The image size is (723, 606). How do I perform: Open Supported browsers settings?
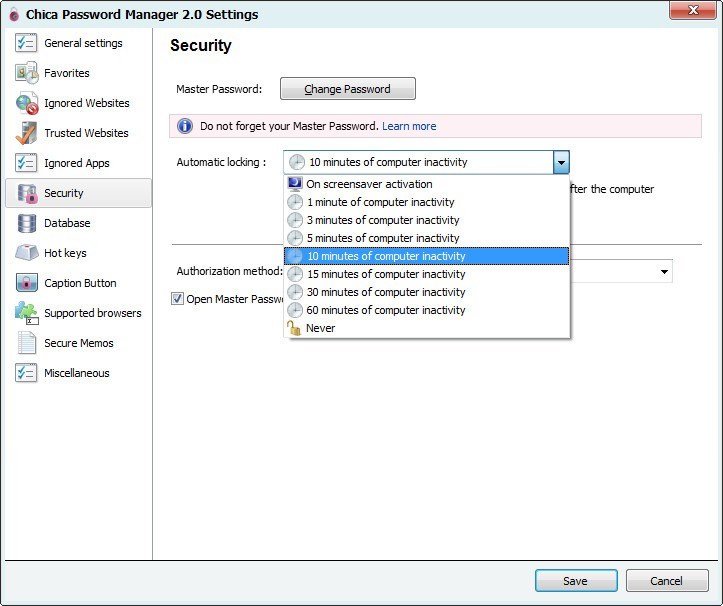click(79, 313)
